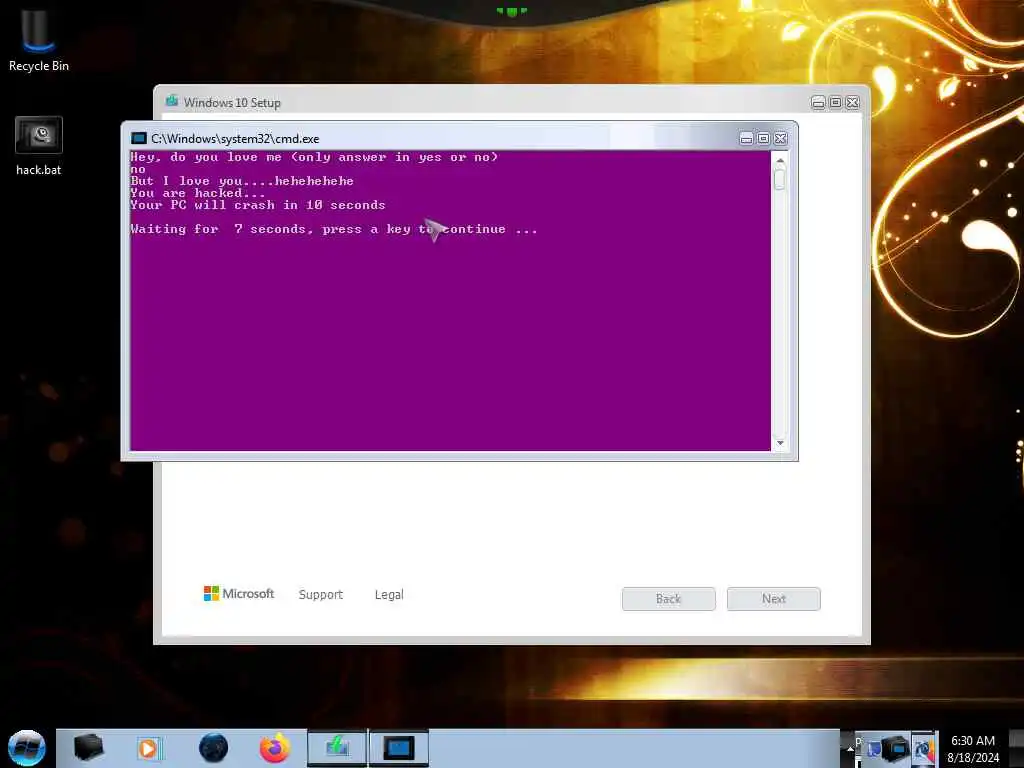This screenshot has width=1024, height=768.
Task: Open the Recycle Bin desktop icon
Action: pyautogui.click(x=38, y=40)
